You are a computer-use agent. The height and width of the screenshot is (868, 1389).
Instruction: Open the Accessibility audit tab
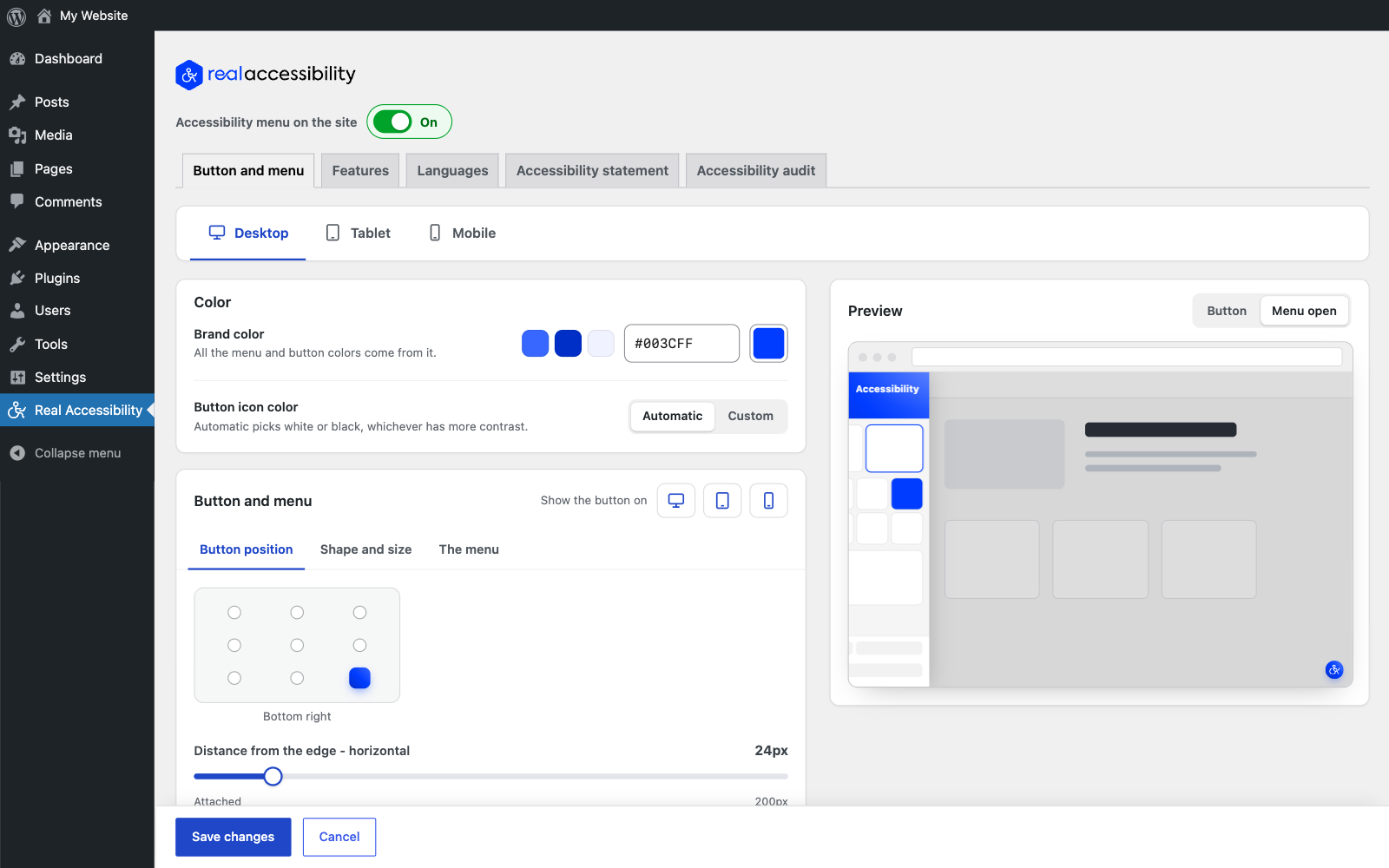[x=756, y=171]
